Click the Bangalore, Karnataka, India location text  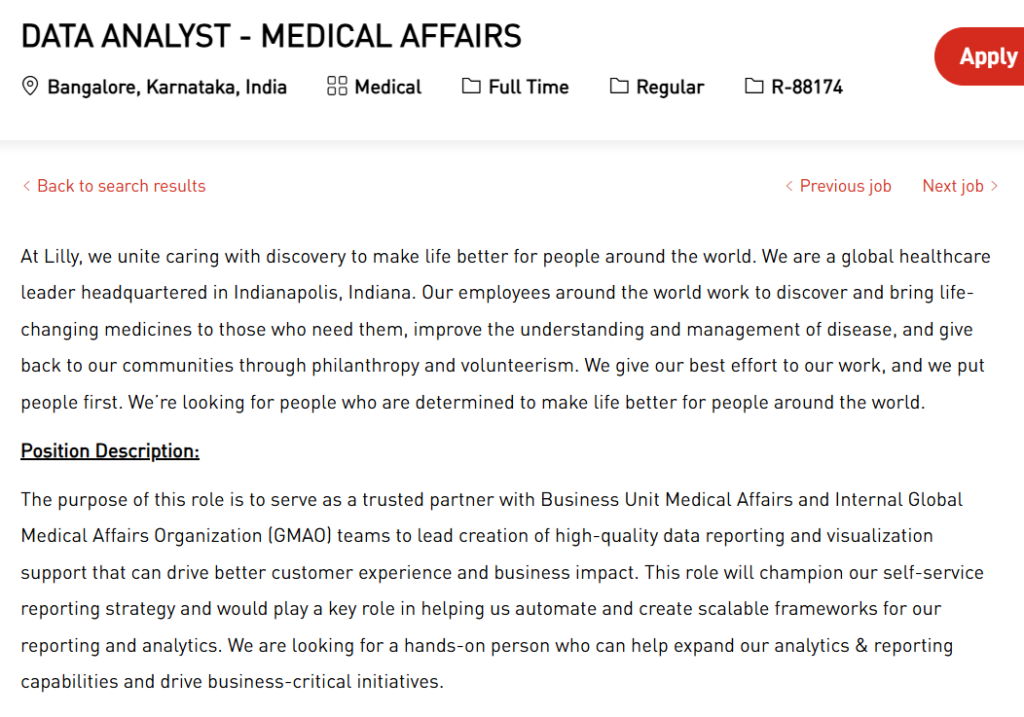click(167, 86)
